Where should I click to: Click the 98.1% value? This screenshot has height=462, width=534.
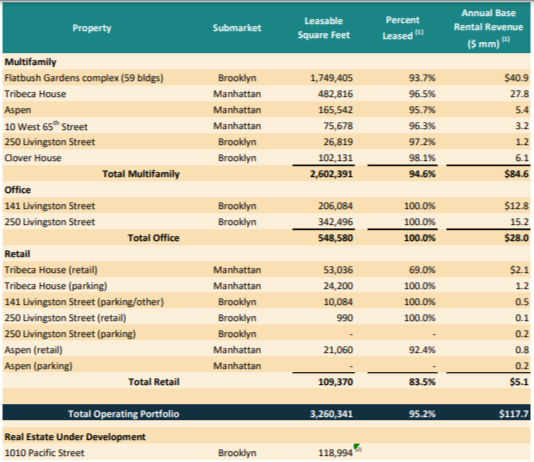click(422, 158)
